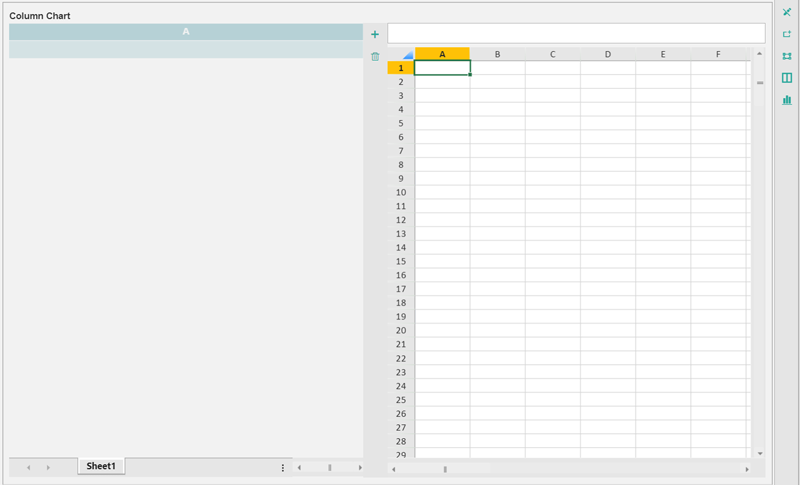This screenshot has height=485, width=800.
Task: Click the third icon in right sidebar
Action: click(x=787, y=56)
